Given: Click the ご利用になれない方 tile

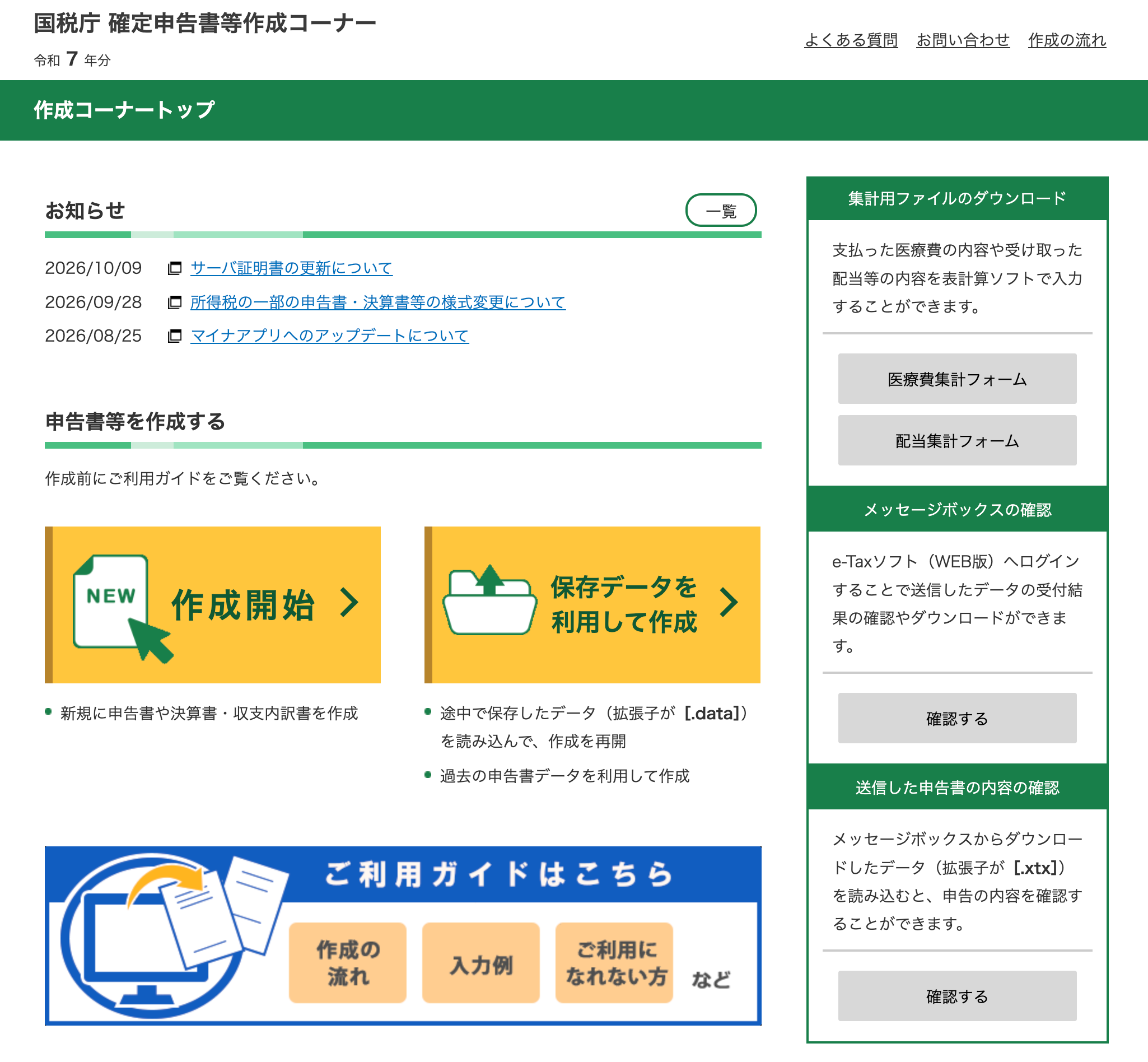Looking at the screenshot, I should coord(614,962).
